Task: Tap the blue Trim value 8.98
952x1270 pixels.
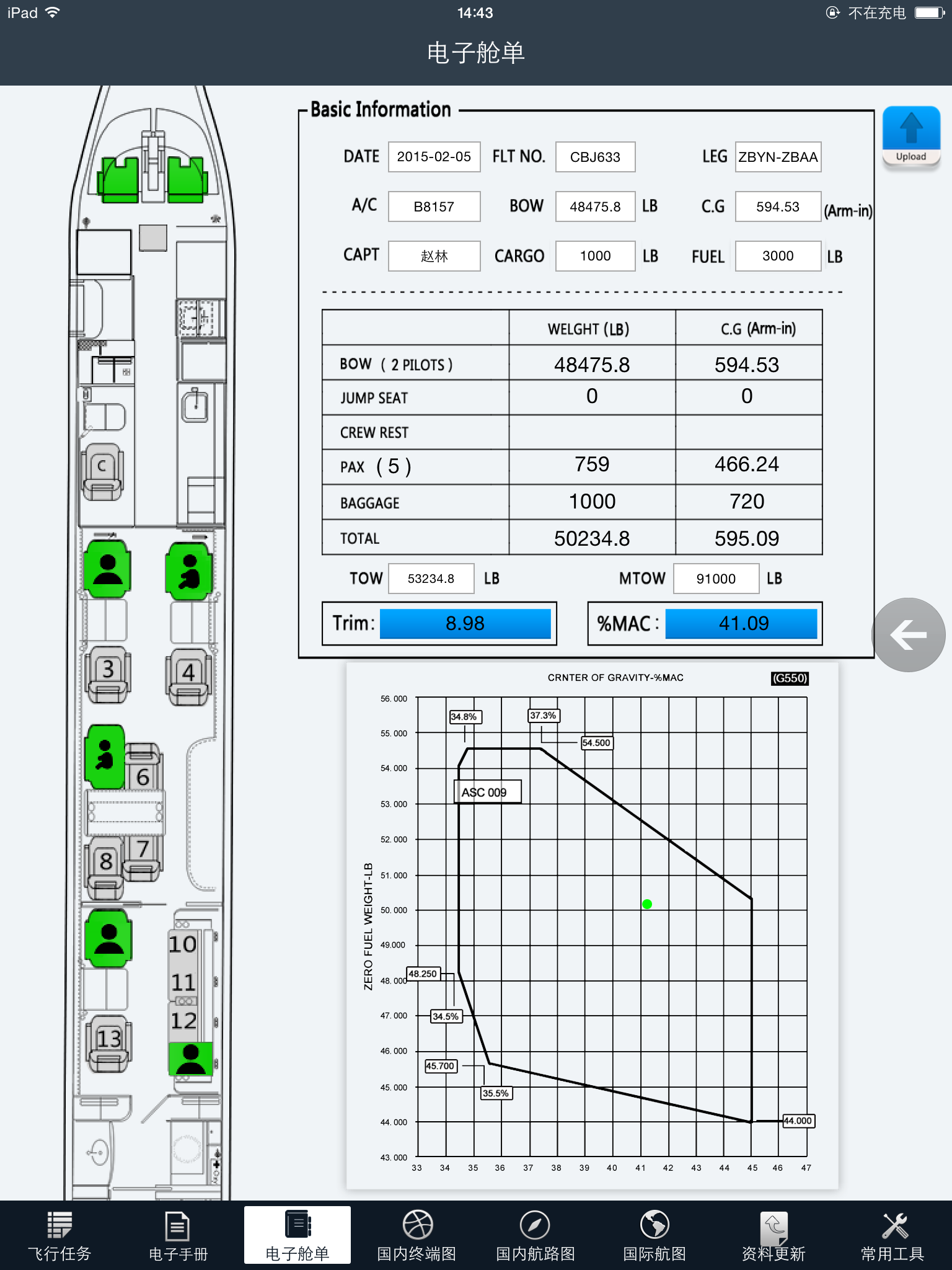Action: (465, 623)
